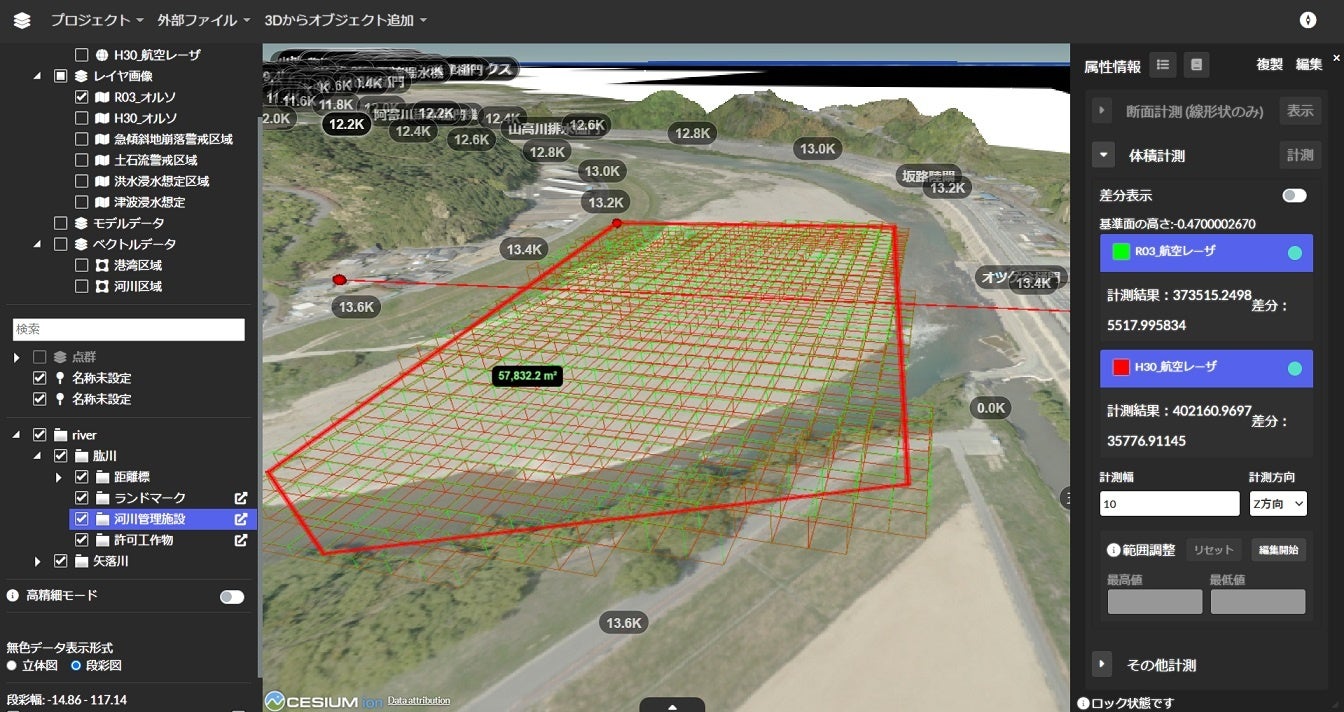The height and width of the screenshot is (712, 1344).
Task: Open 3Dからオブジェクト追加 menu
Action: click(x=345, y=20)
